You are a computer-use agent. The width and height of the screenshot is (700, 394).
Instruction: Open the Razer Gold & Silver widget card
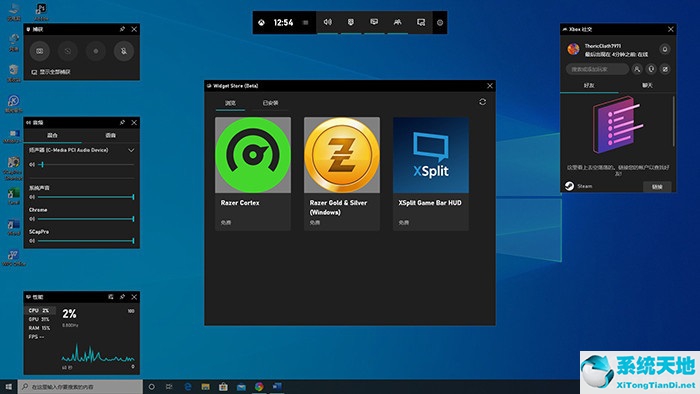click(x=342, y=174)
